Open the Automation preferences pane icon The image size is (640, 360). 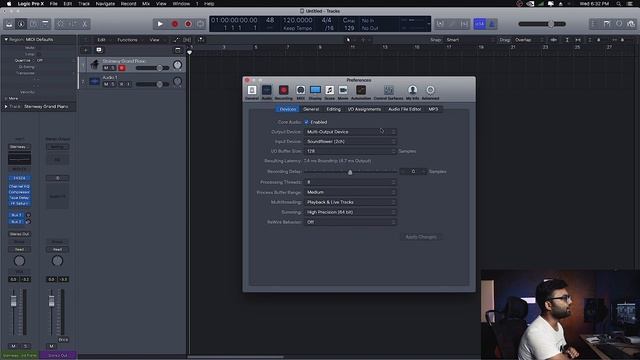[x=361, y=92]
